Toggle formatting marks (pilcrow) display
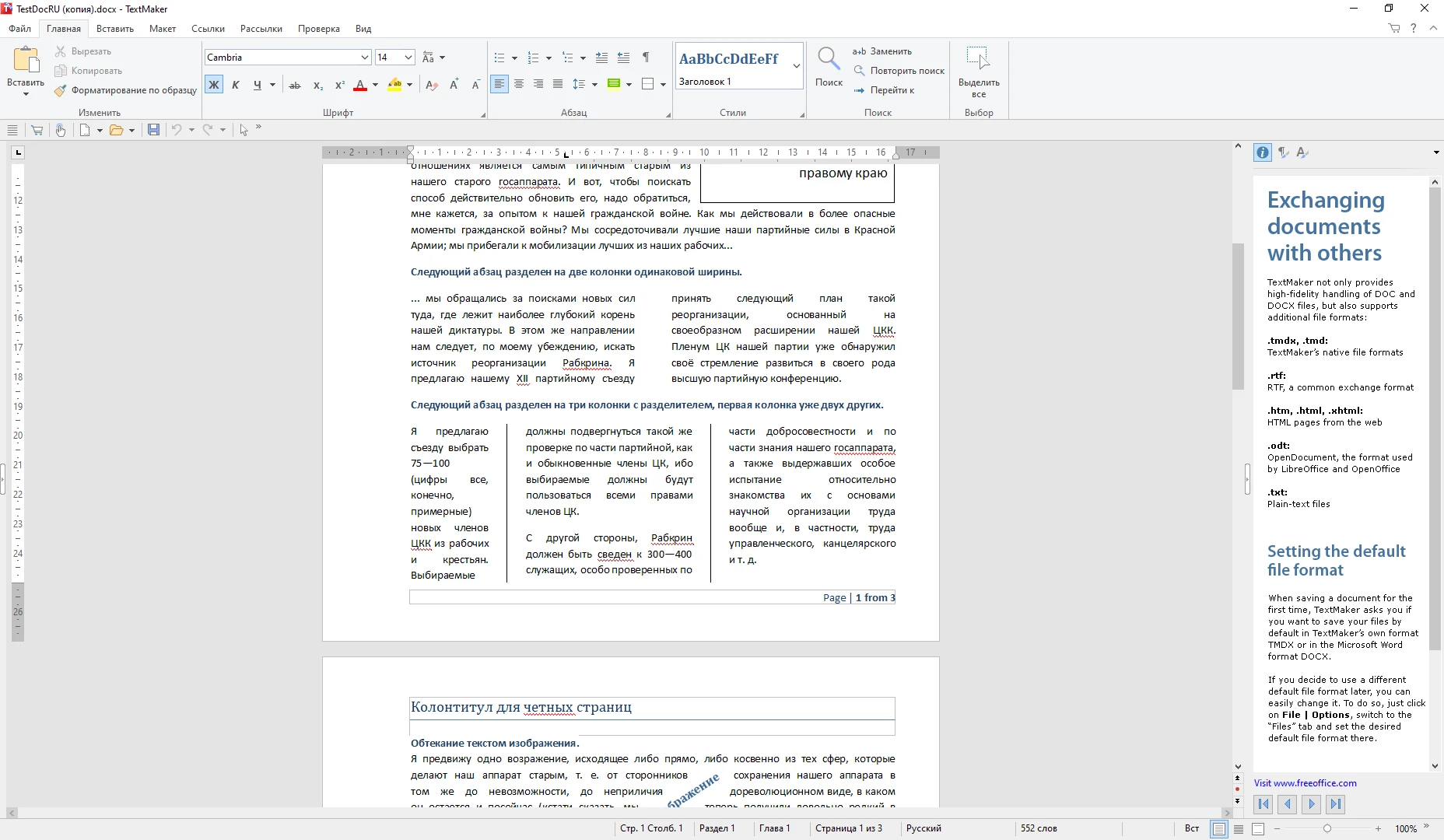 point(646,58)
